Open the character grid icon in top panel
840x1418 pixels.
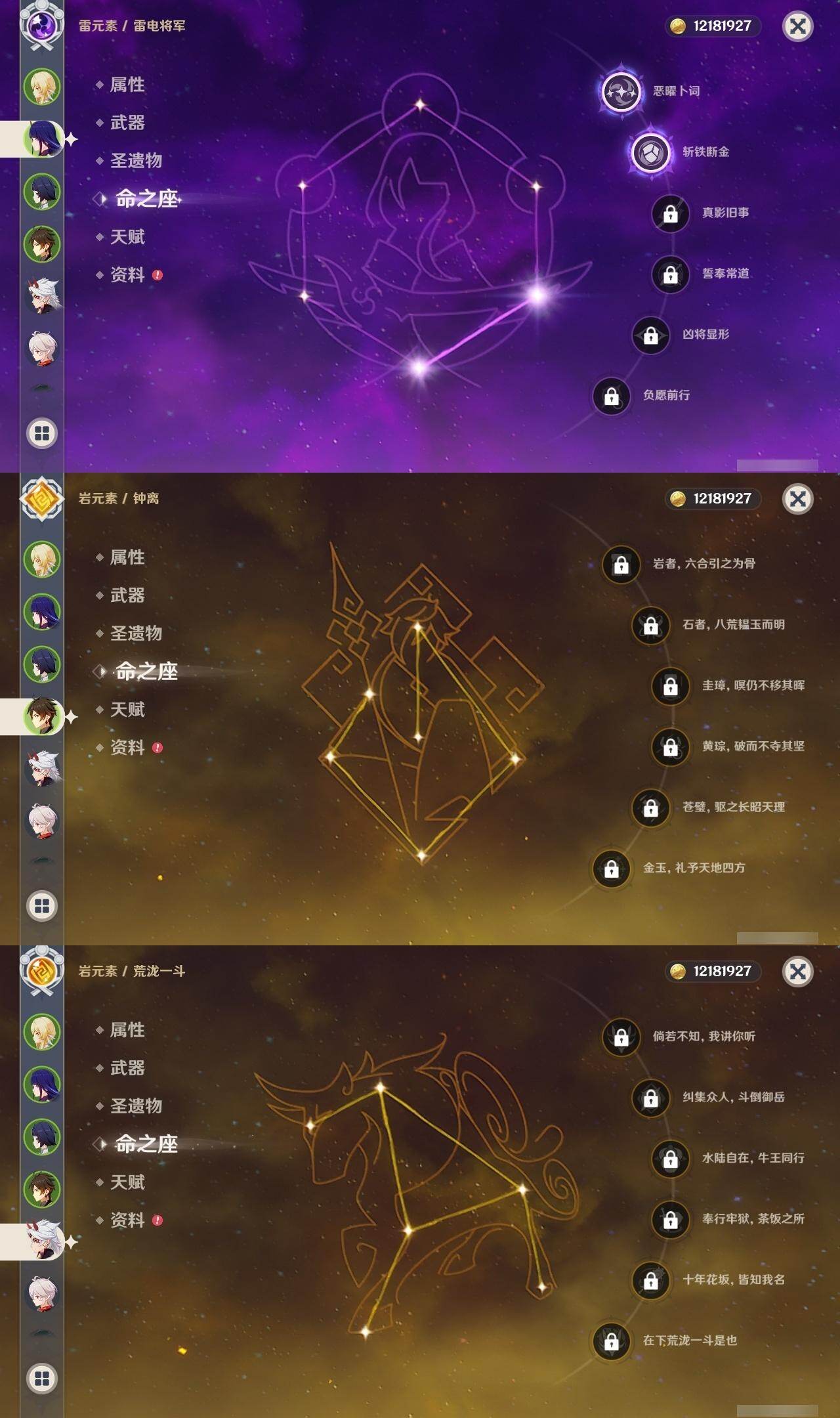pos(42,433)
